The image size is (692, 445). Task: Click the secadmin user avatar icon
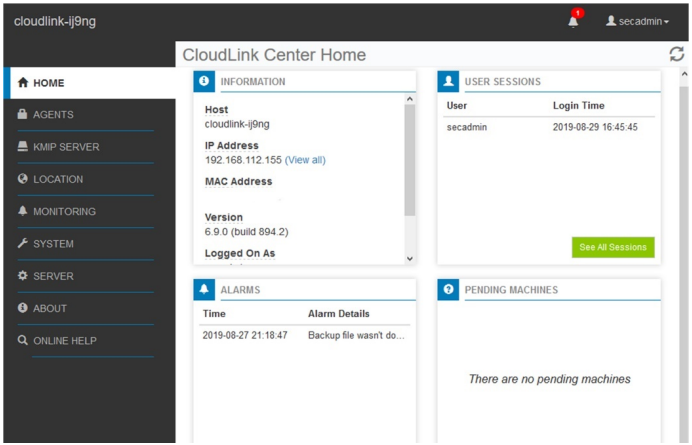pos(611,21)
